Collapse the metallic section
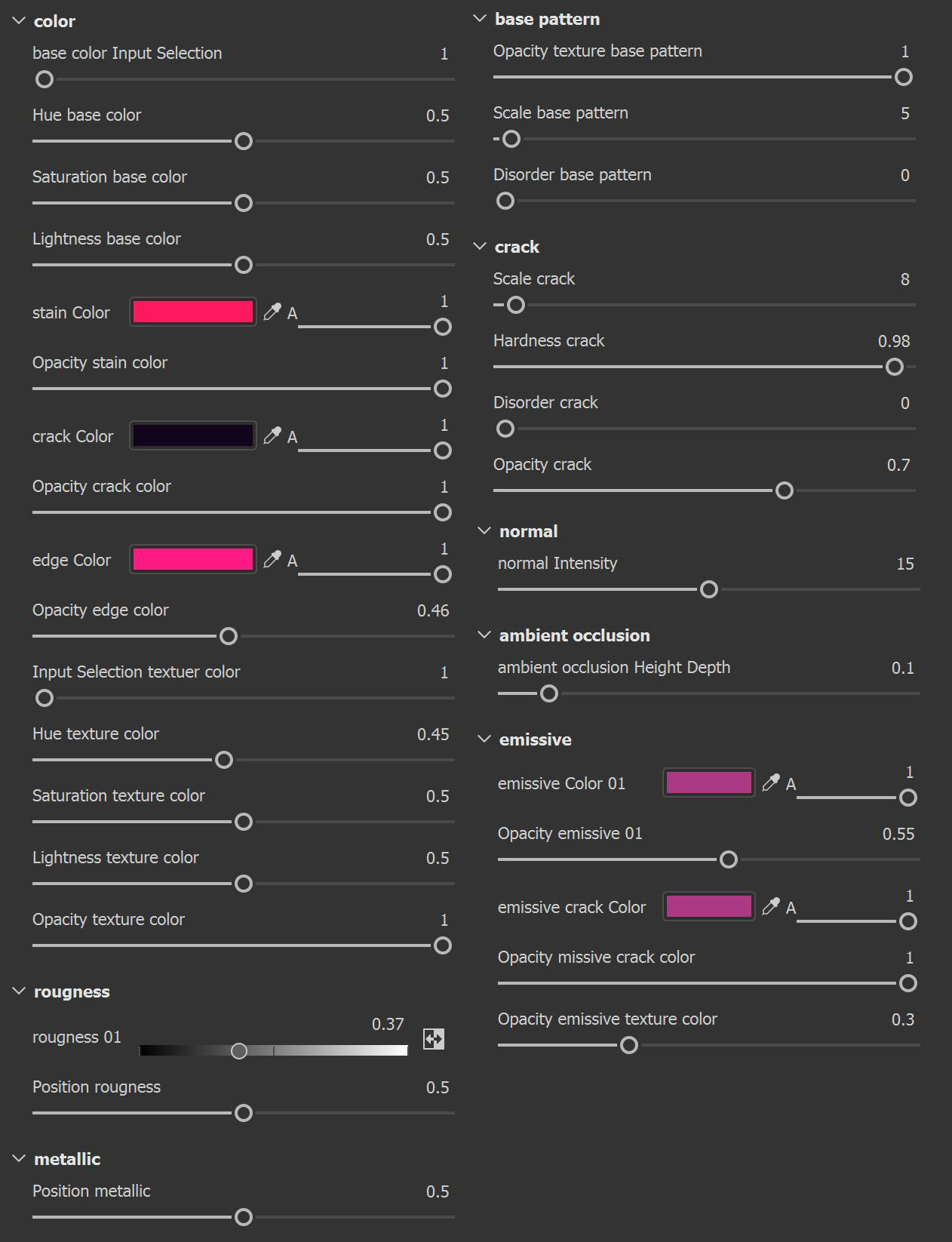Viewport: 952px width, 1242px height. pos(19,1159)
